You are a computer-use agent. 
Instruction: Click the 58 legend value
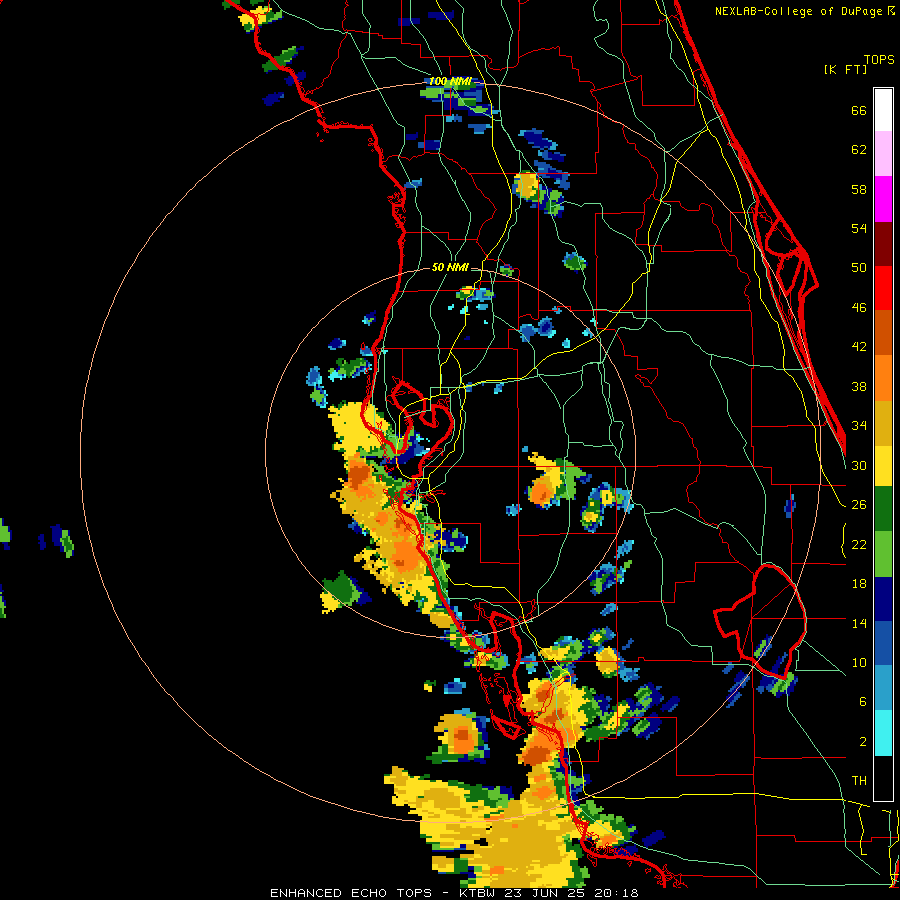point(859,189)
